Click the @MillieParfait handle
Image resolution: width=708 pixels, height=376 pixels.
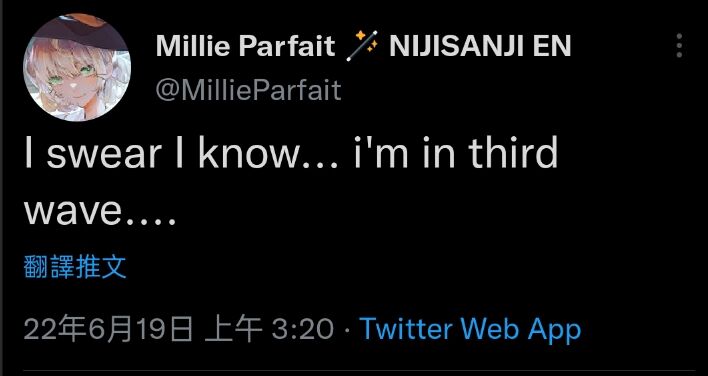pos(248,90)
